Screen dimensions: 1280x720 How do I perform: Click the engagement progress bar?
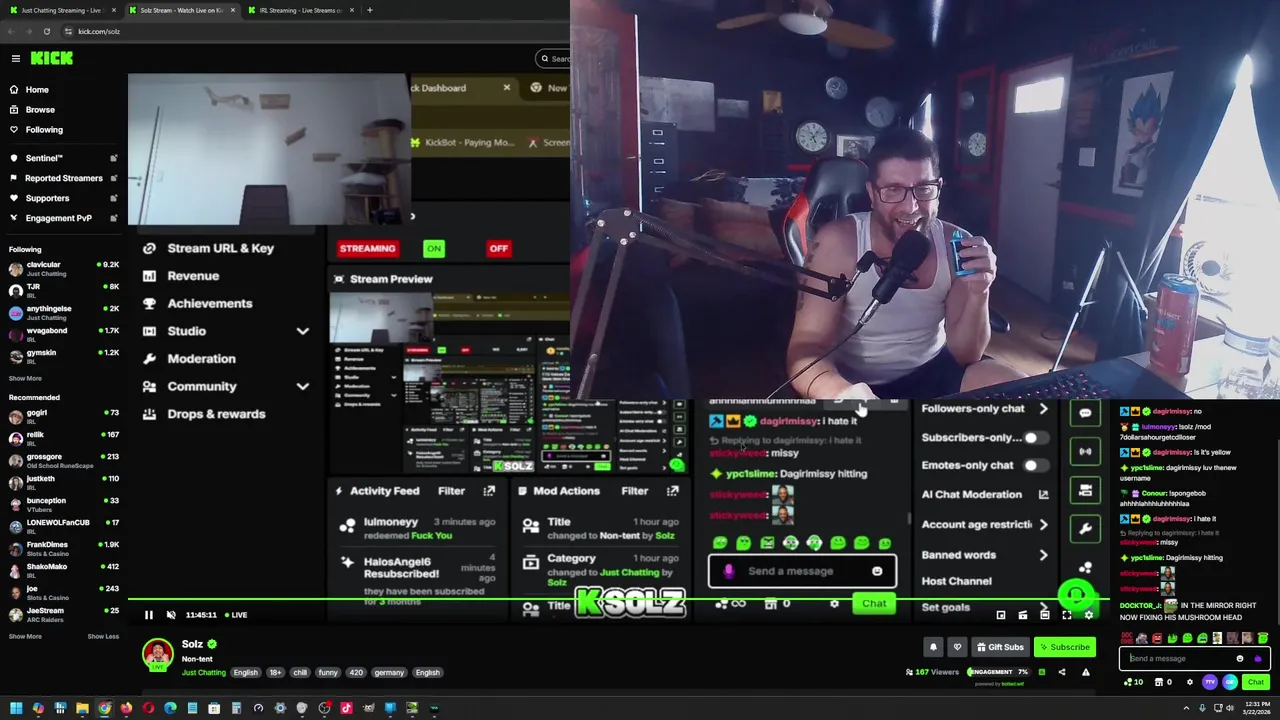point(998,672)
